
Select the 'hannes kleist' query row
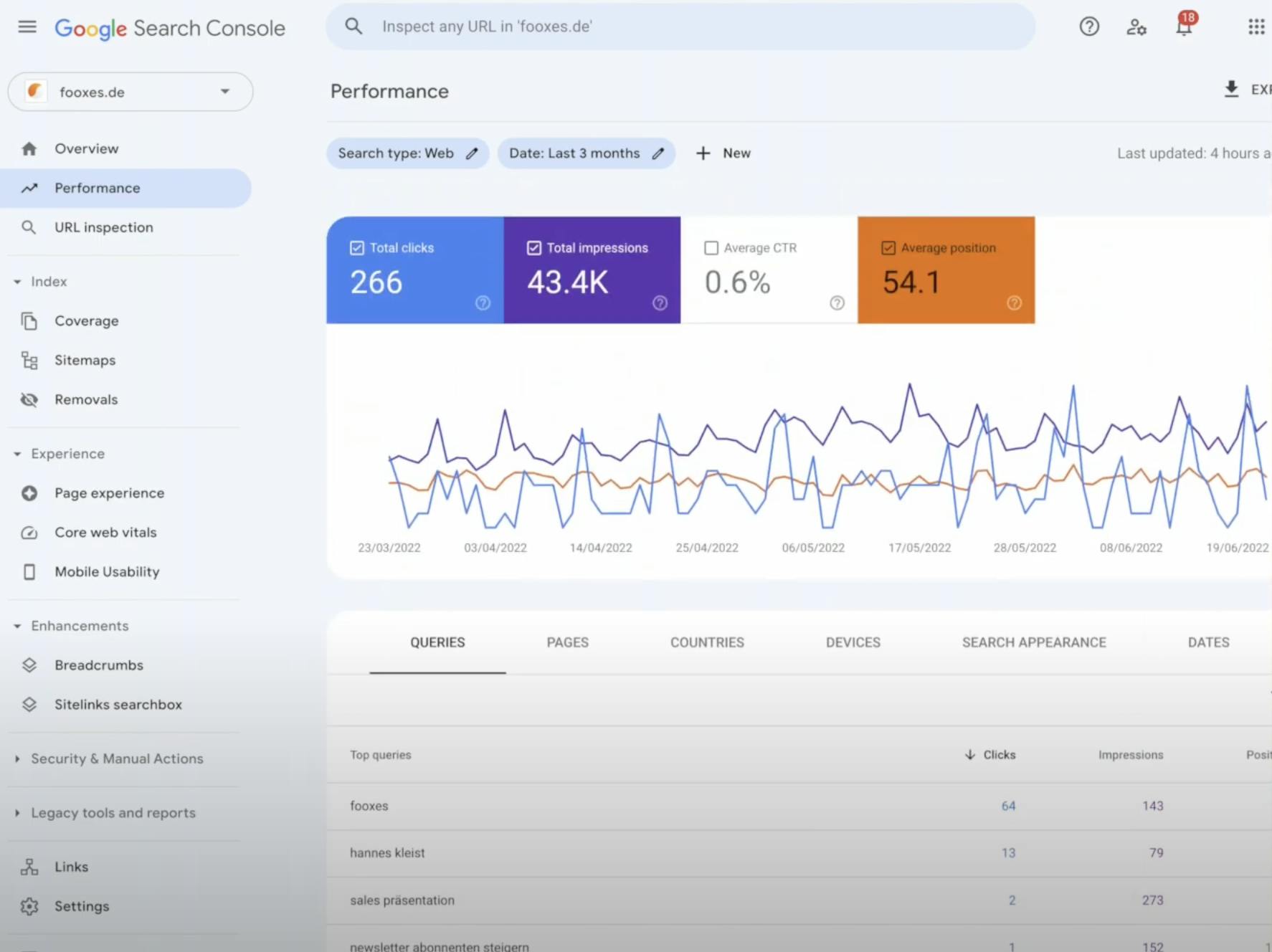click(799, 854)
